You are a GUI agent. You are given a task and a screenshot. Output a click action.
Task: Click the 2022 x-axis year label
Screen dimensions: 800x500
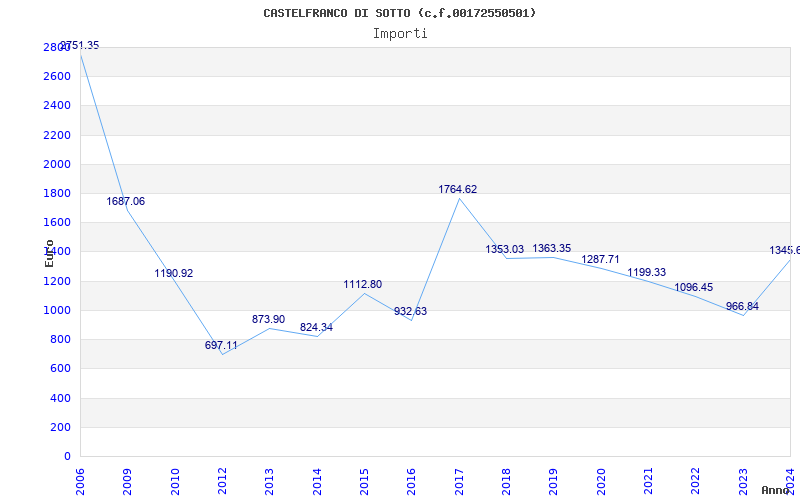click(x=696, y=482)
